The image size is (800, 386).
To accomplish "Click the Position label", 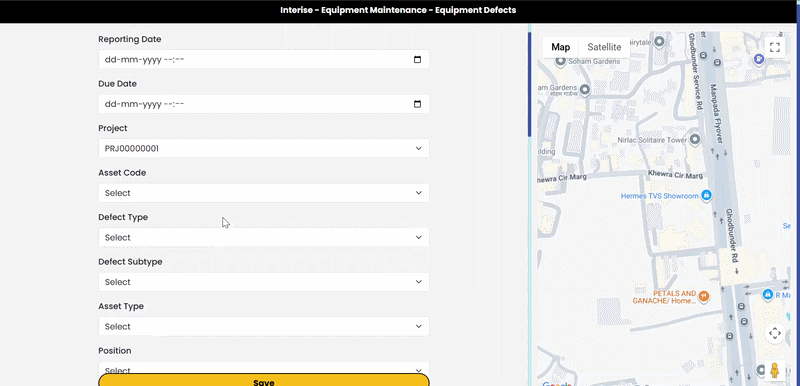I will click(115, 351).
